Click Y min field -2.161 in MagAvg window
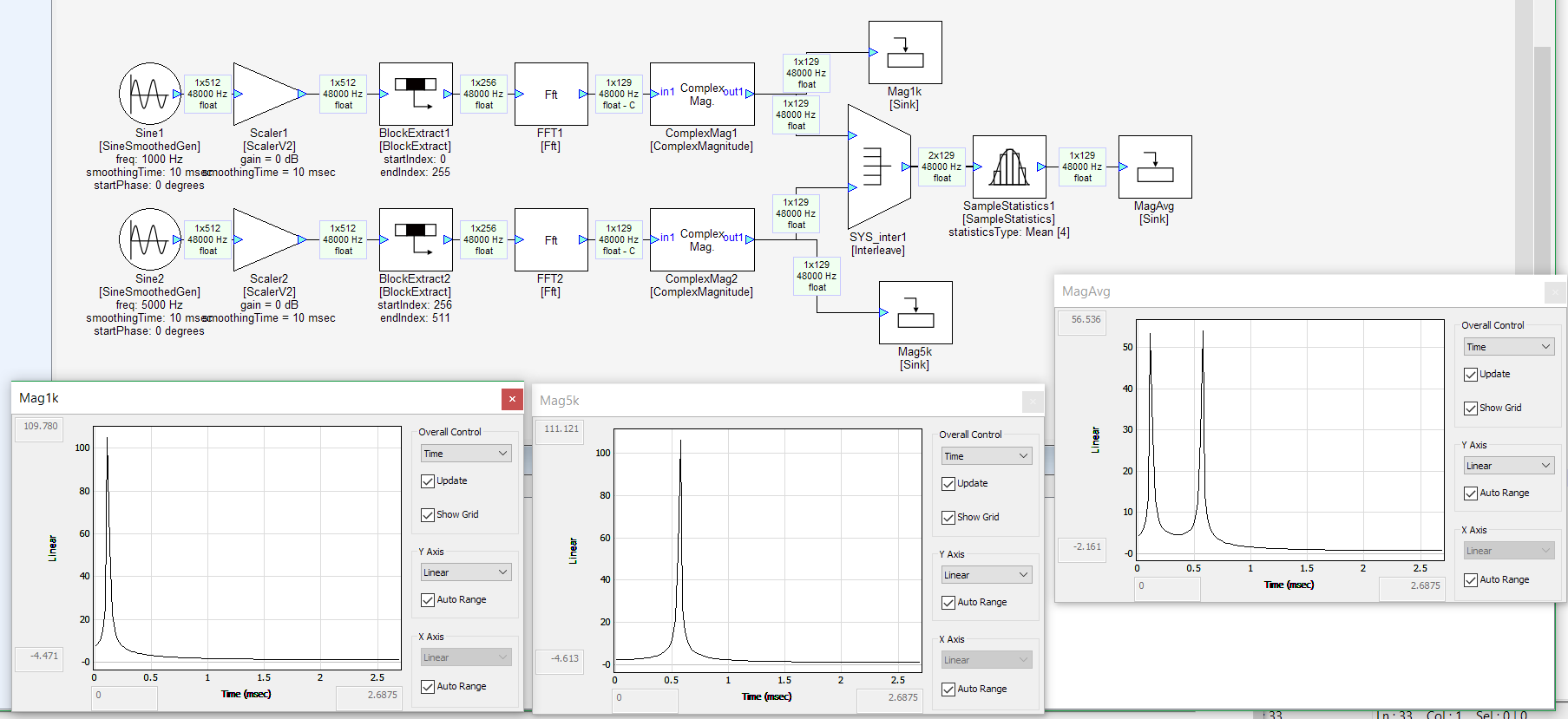This screenshot has width=1568, height=719. (1083, 550)
